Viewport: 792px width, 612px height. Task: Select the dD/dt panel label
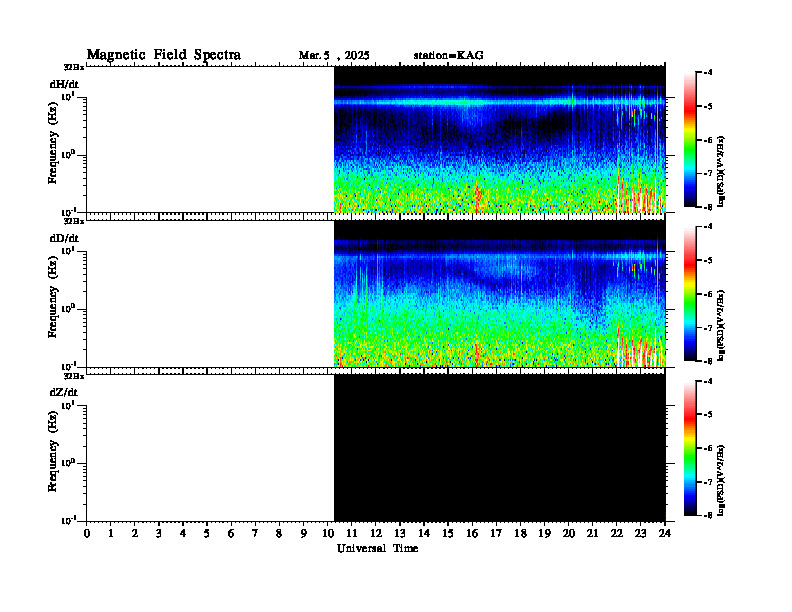[64, 238]
